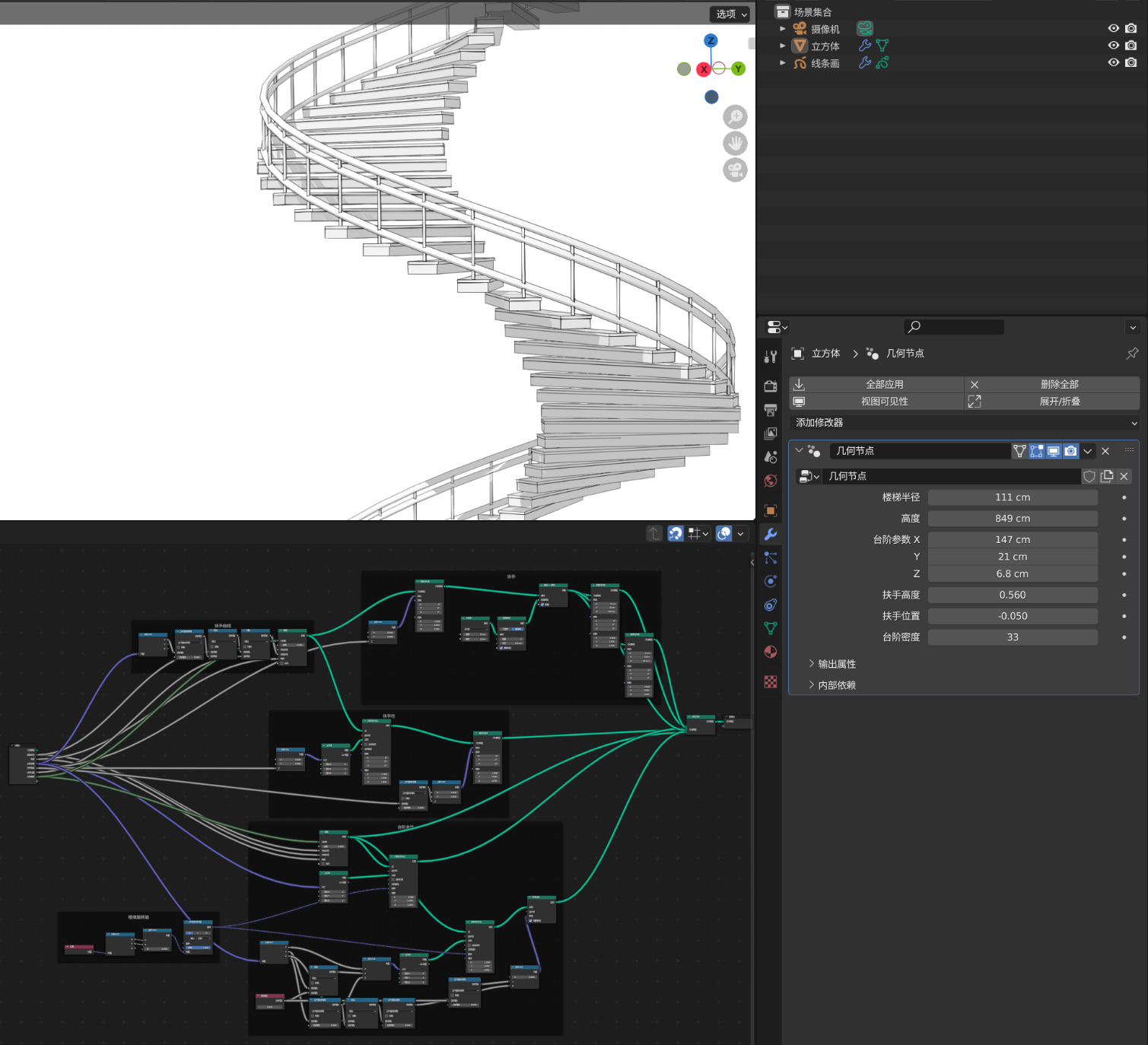Open the Output properties tab

(771, 410)
